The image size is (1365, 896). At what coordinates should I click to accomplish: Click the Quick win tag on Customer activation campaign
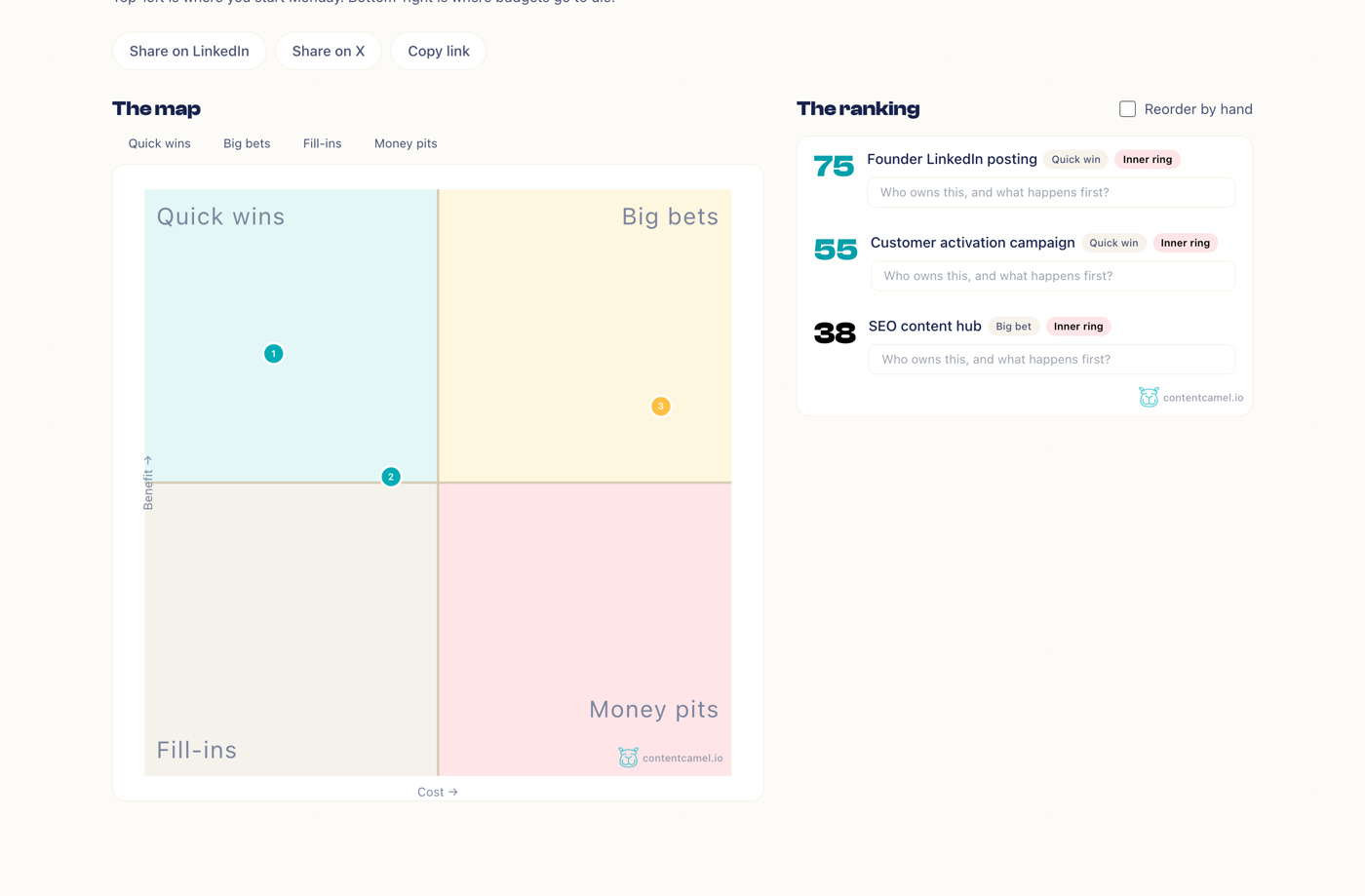pyautogui.click(x=1113, y=243)
